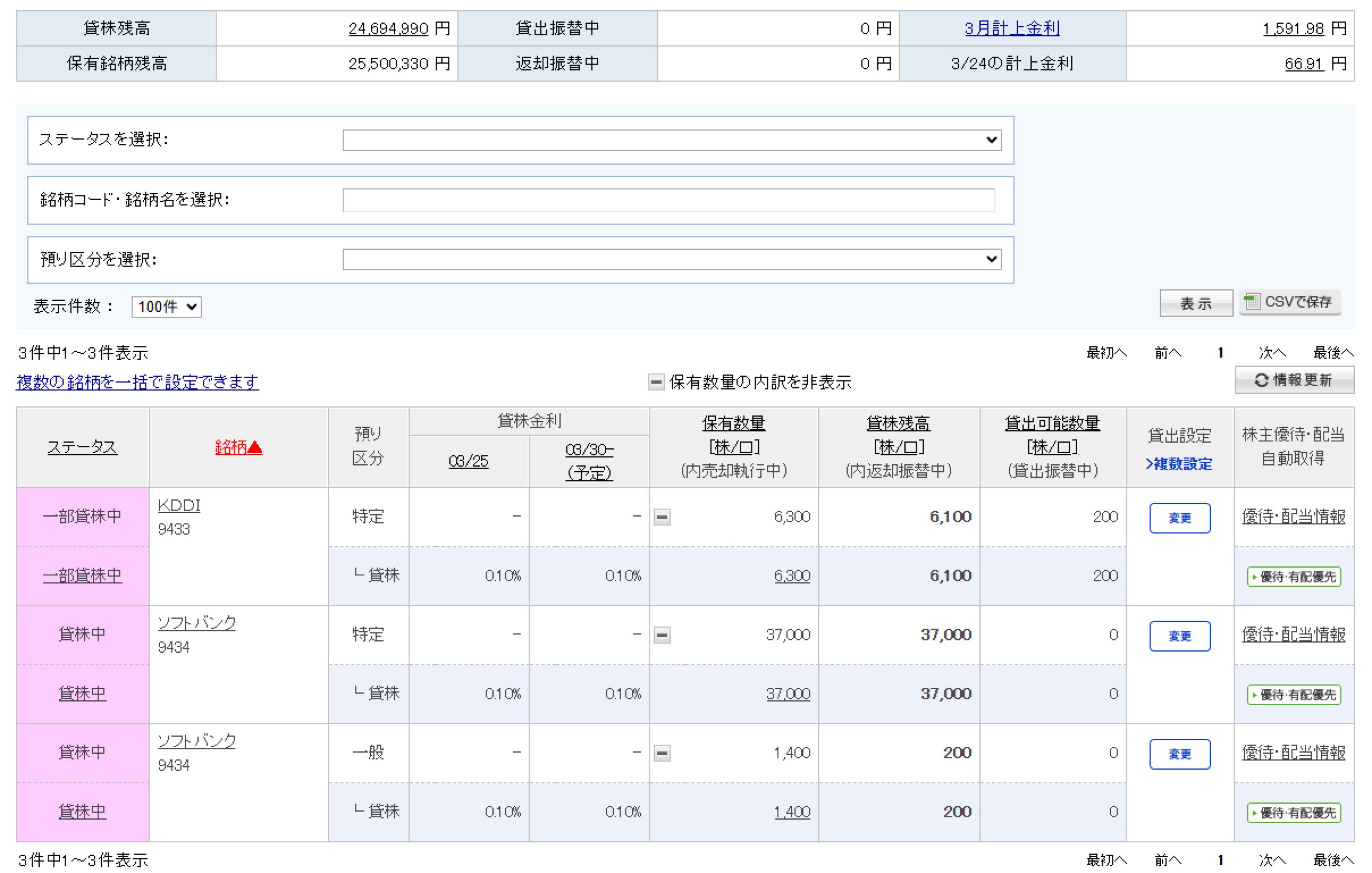Click KDDI 優待・有配優先 green button
Image resolution: width=1372 pixels, height=873 pixels.
coord(1293,577)
